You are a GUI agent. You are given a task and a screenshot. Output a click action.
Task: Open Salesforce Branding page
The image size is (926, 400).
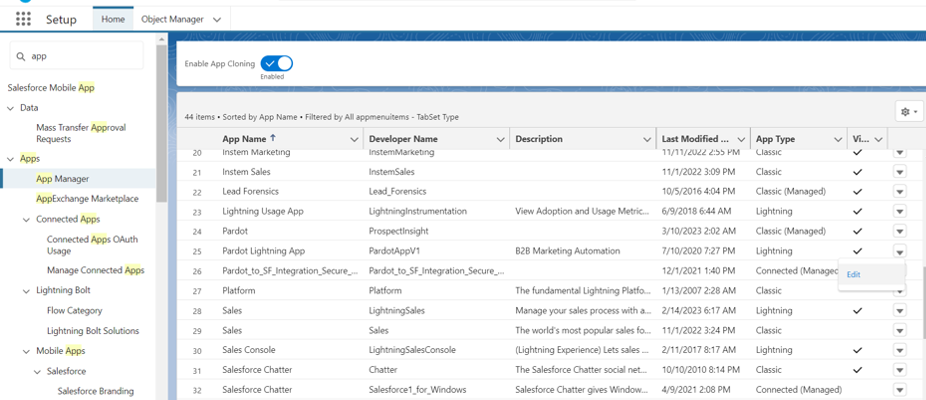[x=96, y=391]
